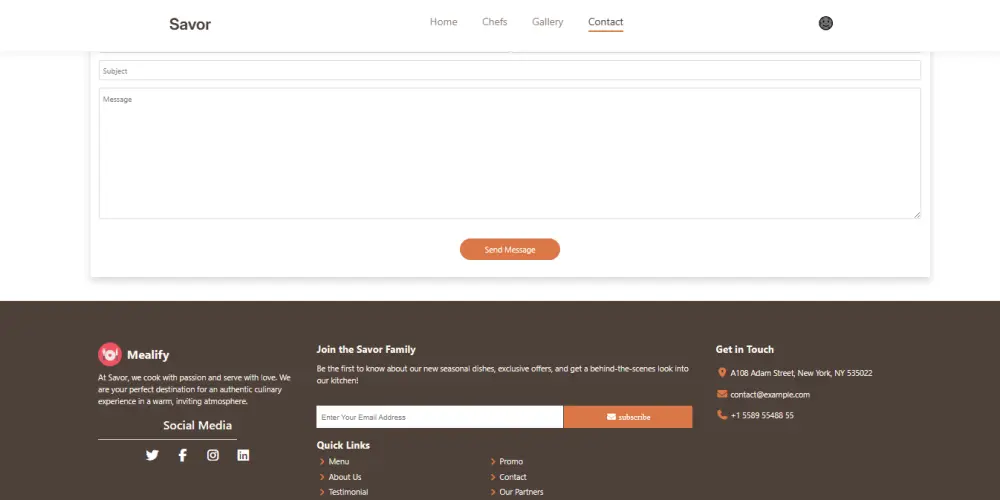The width and height of the screenshot is (1000, 500).
Task: Toggle dark mode with the face icon
Action: tap(825, 23)
